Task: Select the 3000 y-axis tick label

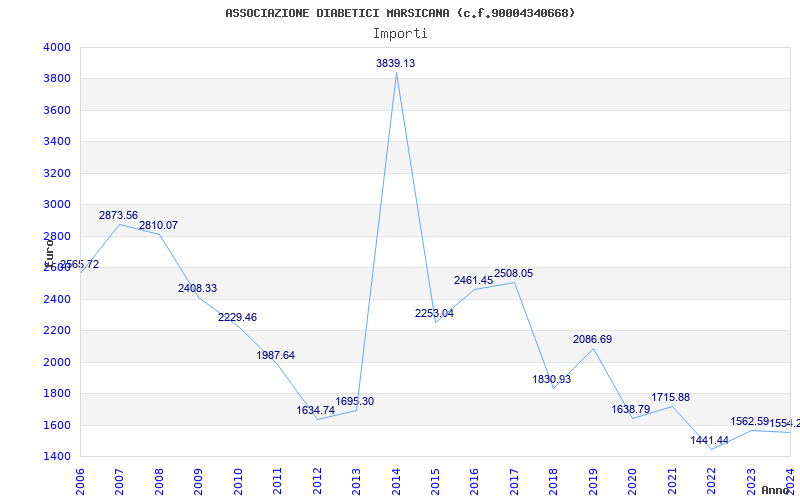Action: (x=57, y=205)
